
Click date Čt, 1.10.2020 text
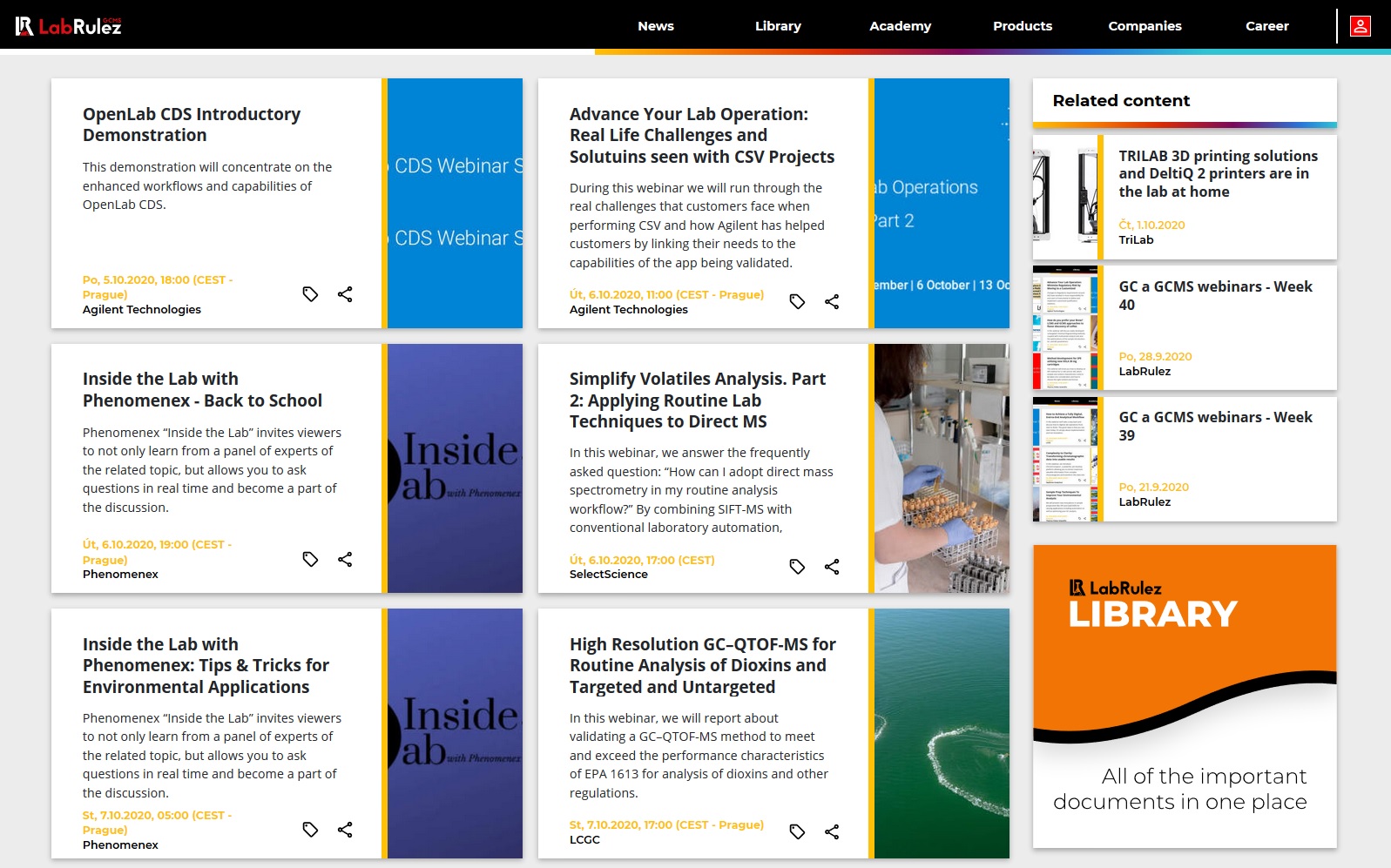[x=1151, y=225]
